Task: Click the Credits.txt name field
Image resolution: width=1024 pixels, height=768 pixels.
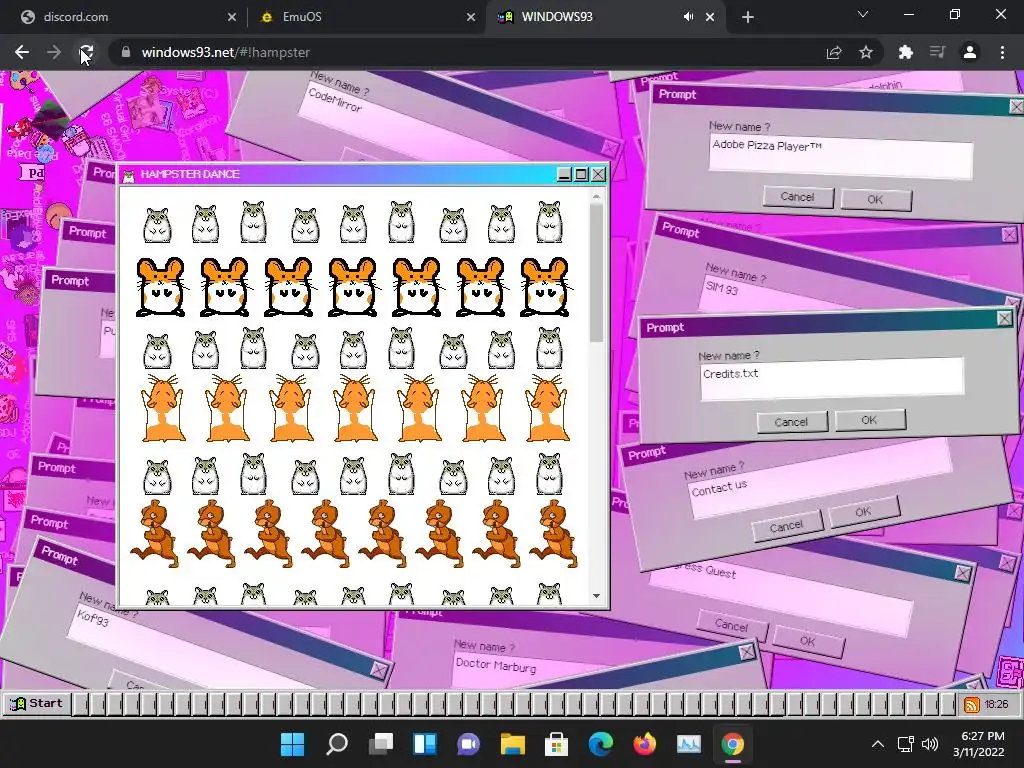Action: [832, 379]
